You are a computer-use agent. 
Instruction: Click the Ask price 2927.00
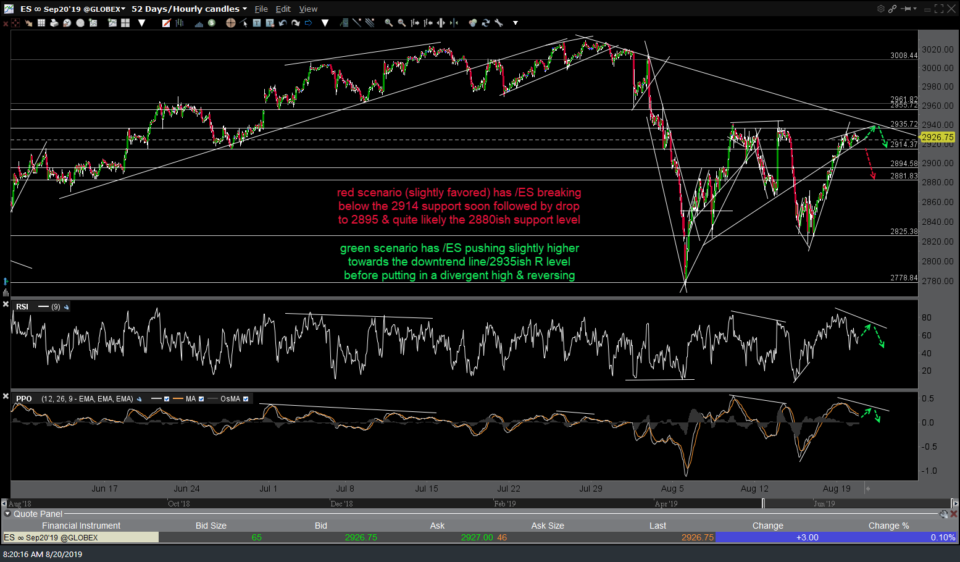[x=477, y=538]
